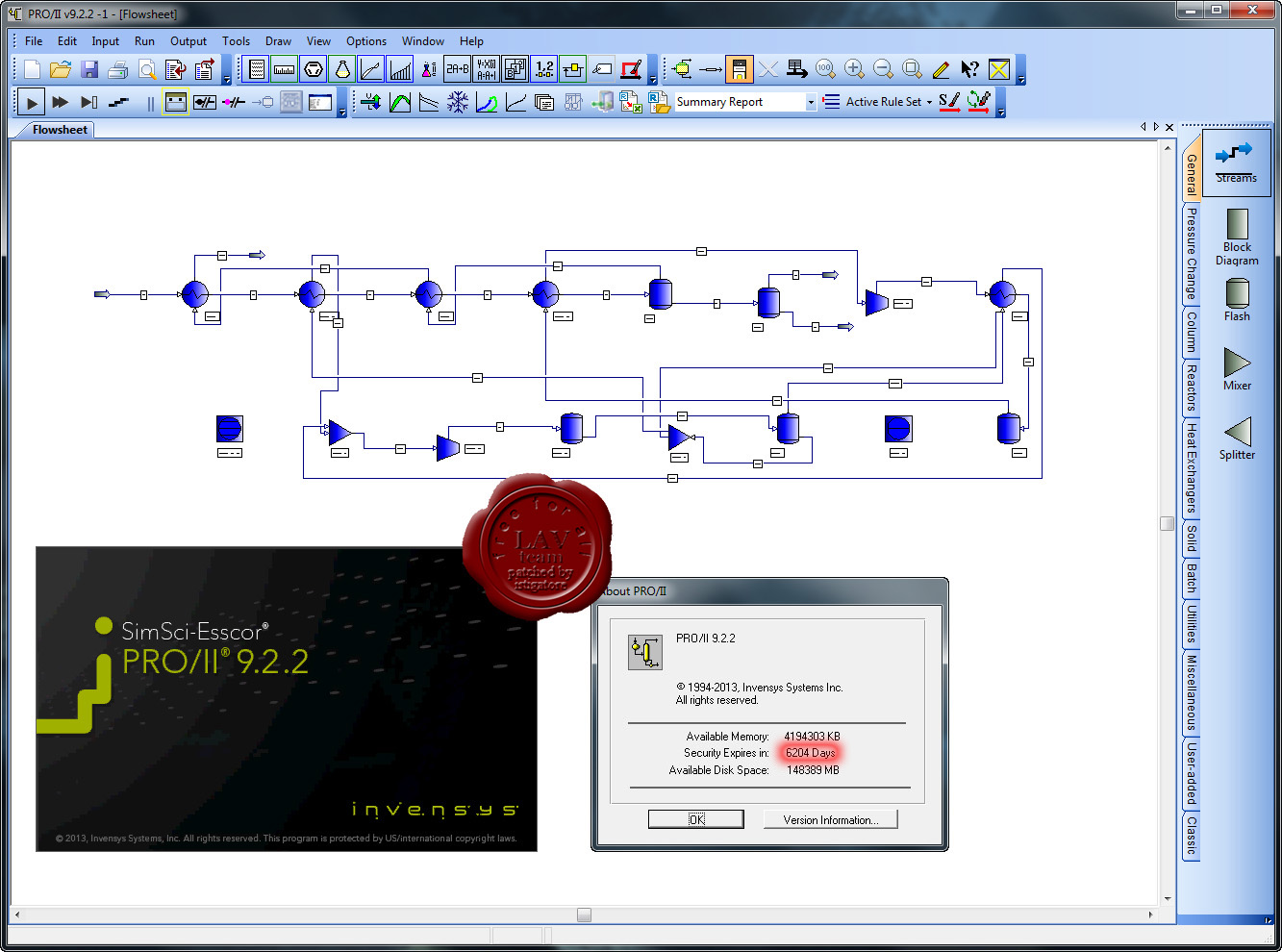Zoom out of the flowsheet

coord(883,69)
